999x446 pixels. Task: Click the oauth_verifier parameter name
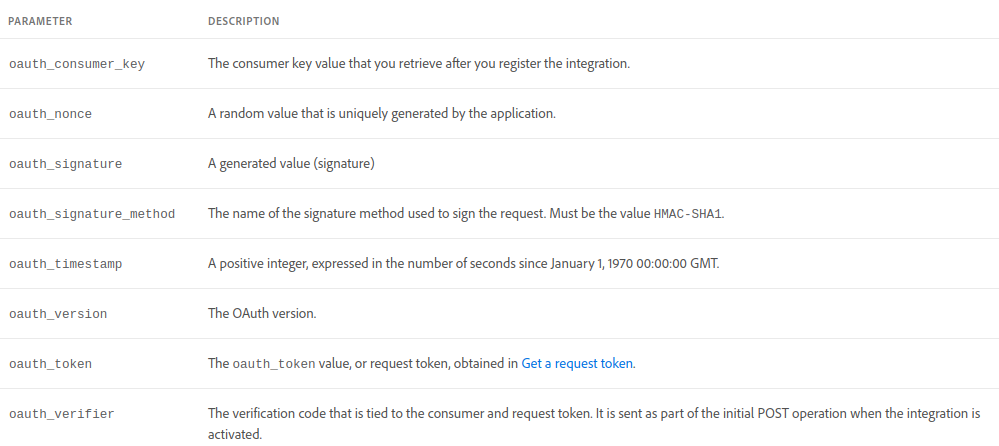point(62,414)
